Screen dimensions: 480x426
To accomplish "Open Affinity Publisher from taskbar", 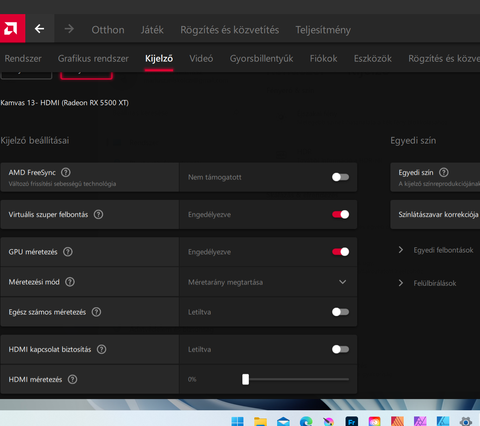I will point(397,421).
